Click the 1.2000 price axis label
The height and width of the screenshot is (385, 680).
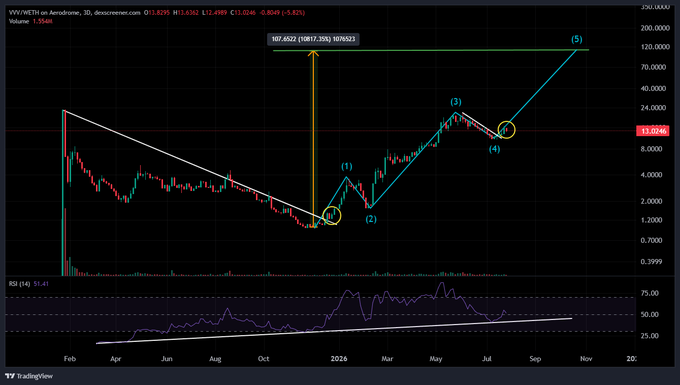coord(651,220)
